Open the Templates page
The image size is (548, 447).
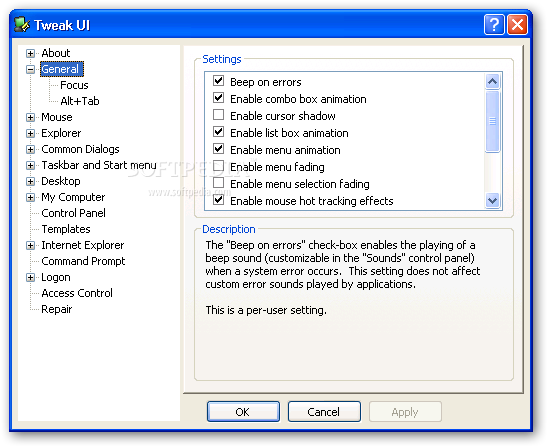point(66,229)
